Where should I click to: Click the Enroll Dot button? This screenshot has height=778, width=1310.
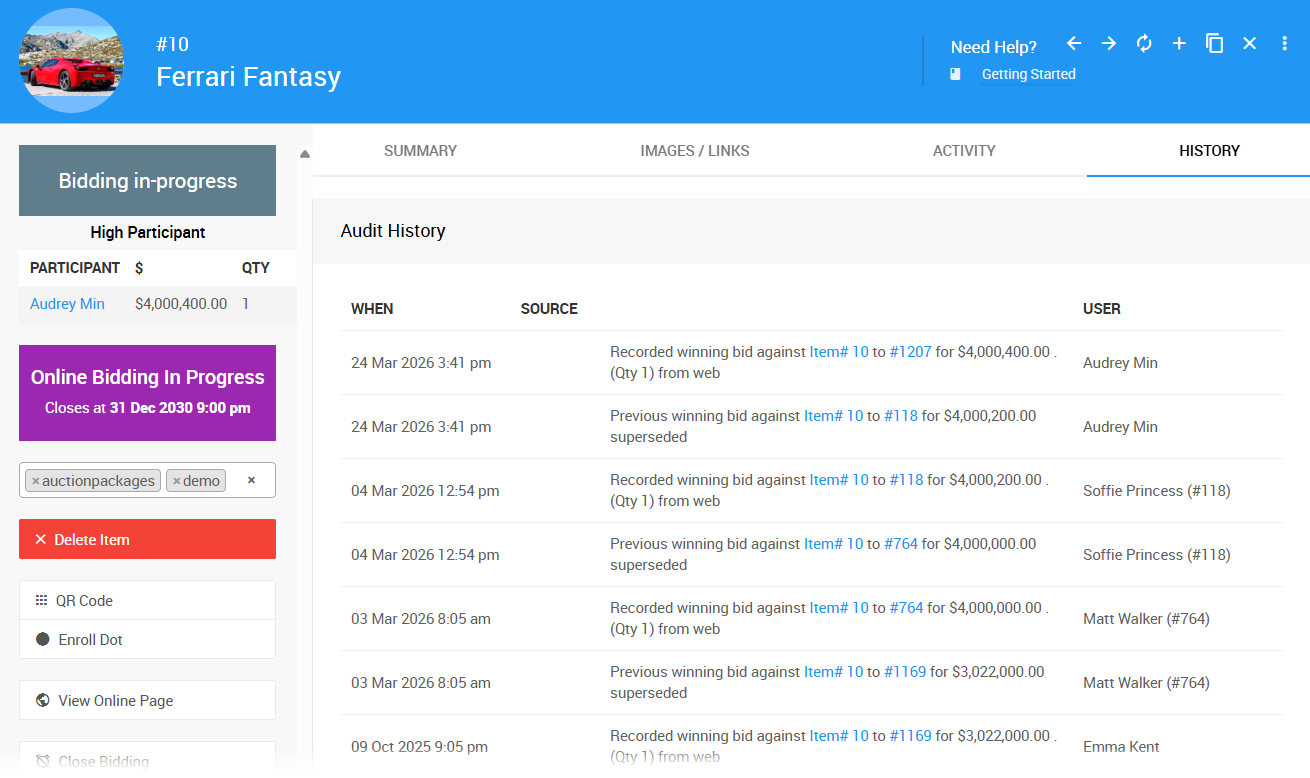coord(147,640)
